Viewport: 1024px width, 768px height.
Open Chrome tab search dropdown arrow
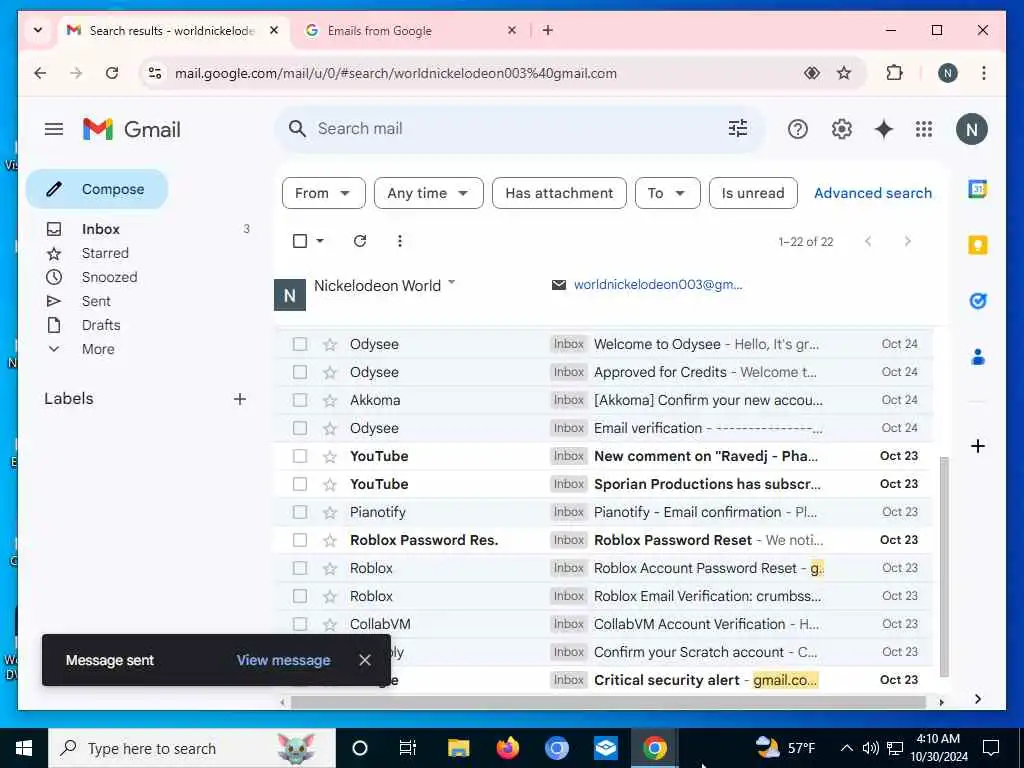(38, 30)
